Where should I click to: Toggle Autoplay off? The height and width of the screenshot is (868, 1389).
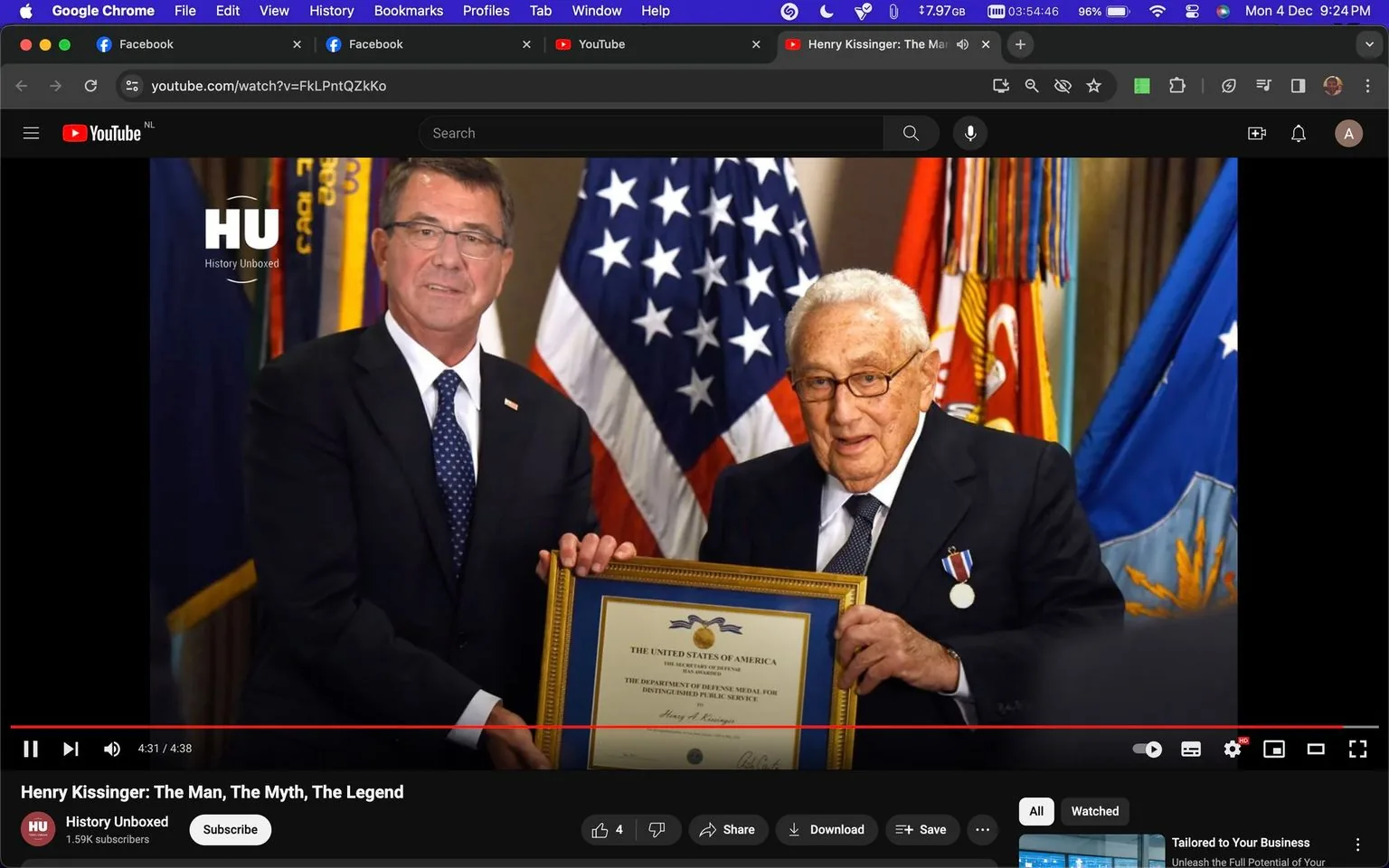[1146, 749]
